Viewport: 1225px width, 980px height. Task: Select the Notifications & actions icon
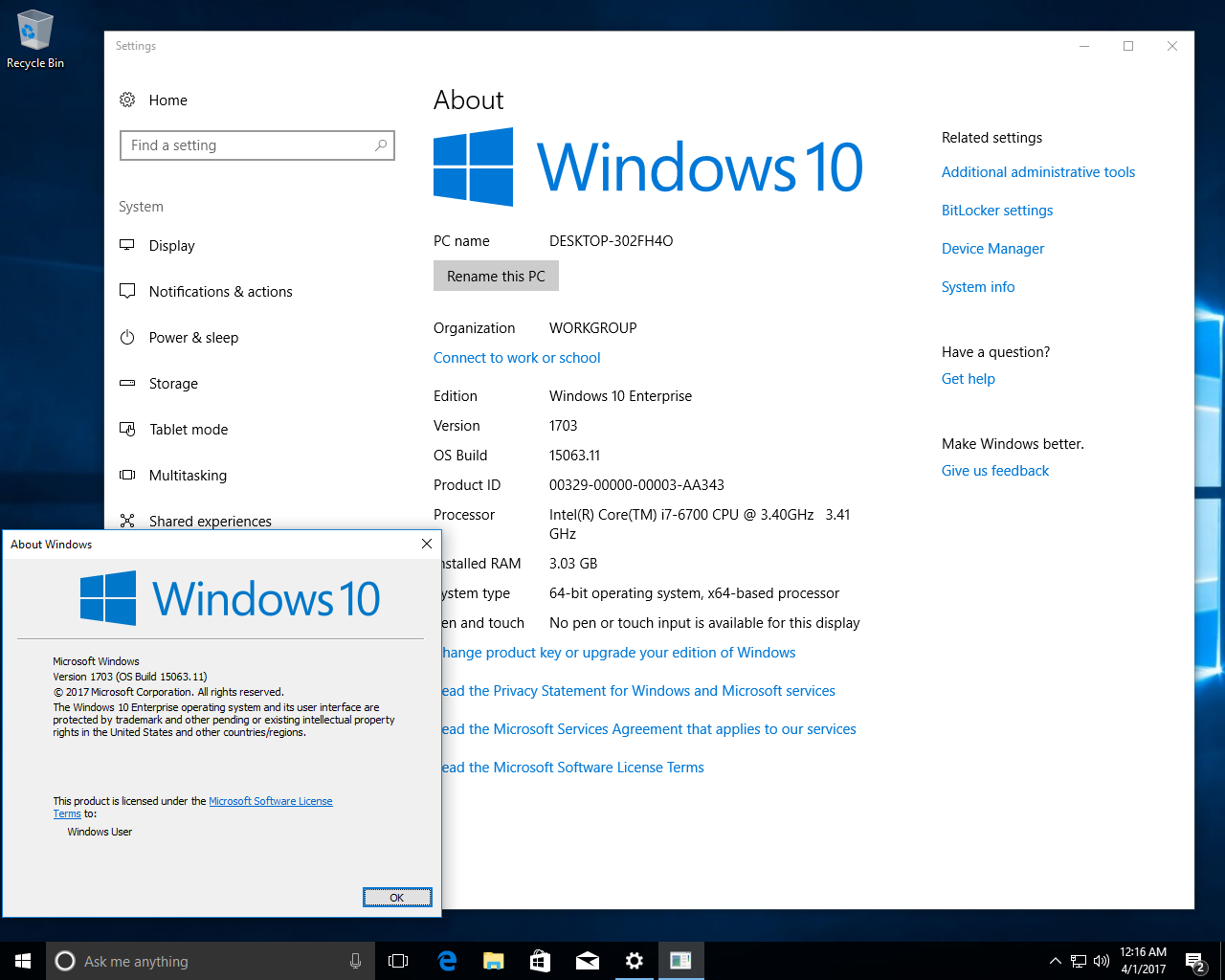point(127,291)
